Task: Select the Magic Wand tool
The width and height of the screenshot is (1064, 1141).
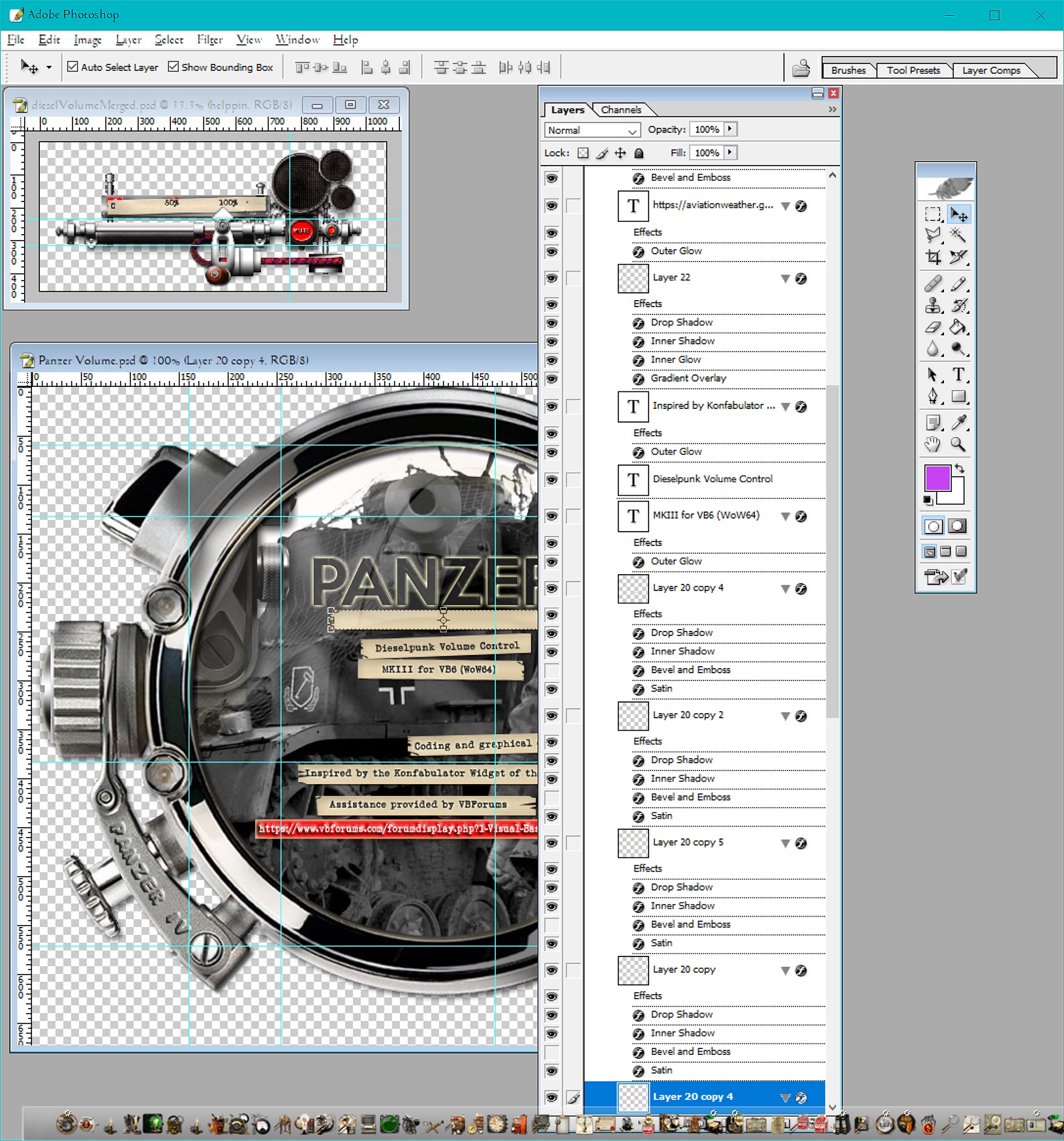Action: point(958,235)
